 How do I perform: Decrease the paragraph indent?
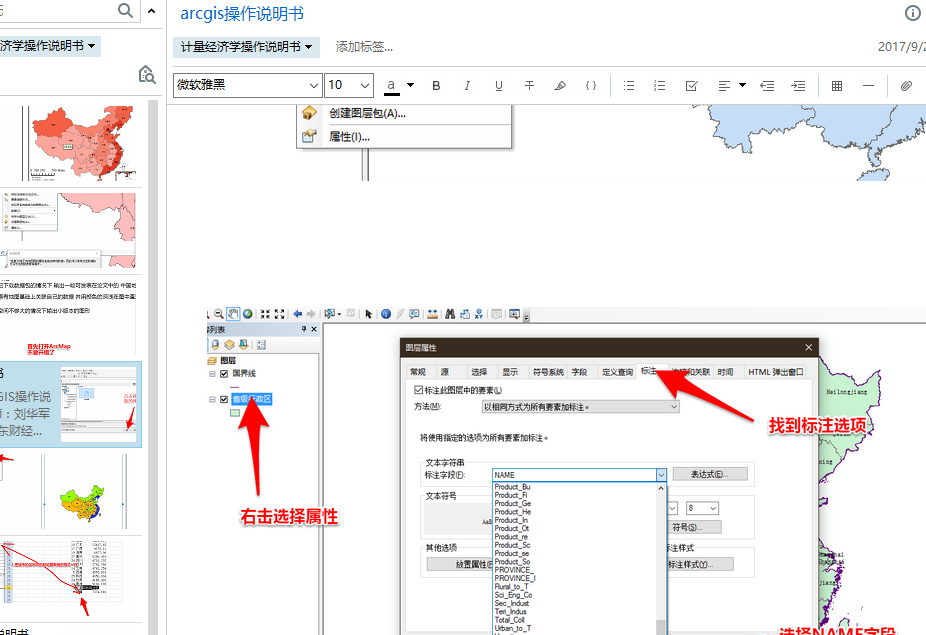pyautogui.click(x=767, y=86)
